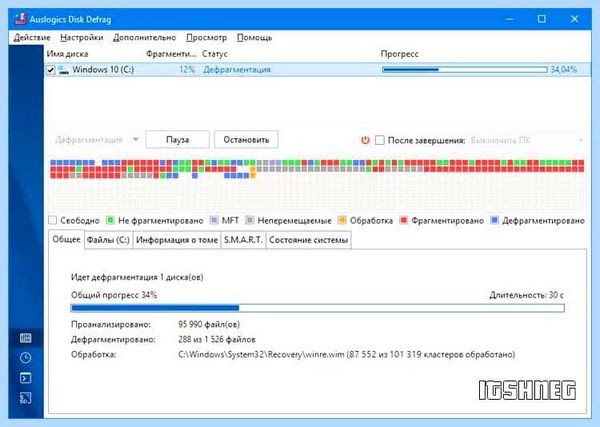Minimize the Auslogics Disk Defrag window
Image resolution: width=600 pixels, height=427 pixels.
[x=509, y=19]
